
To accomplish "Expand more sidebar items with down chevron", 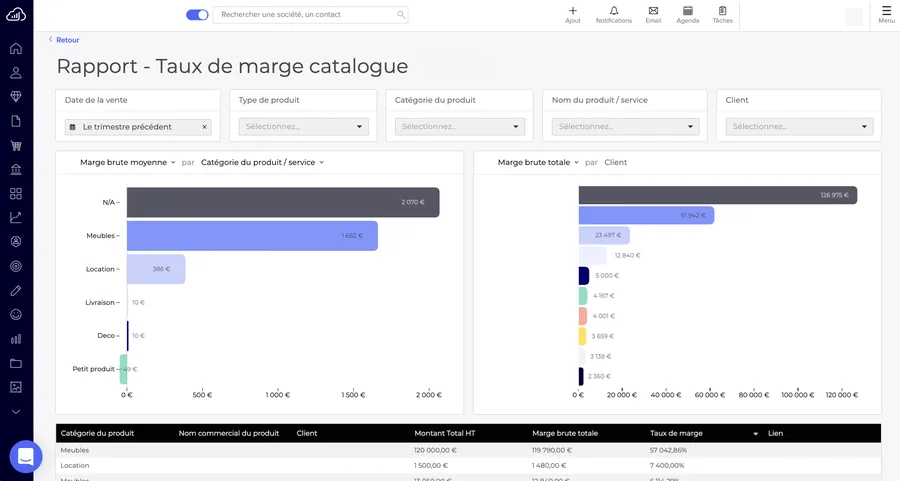I will pos(16,411).
